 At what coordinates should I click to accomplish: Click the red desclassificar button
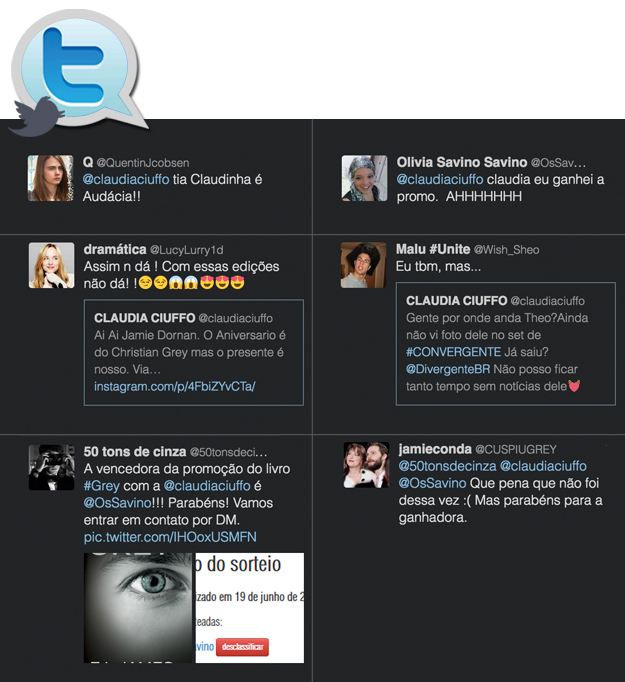click(x=242, y=647)
